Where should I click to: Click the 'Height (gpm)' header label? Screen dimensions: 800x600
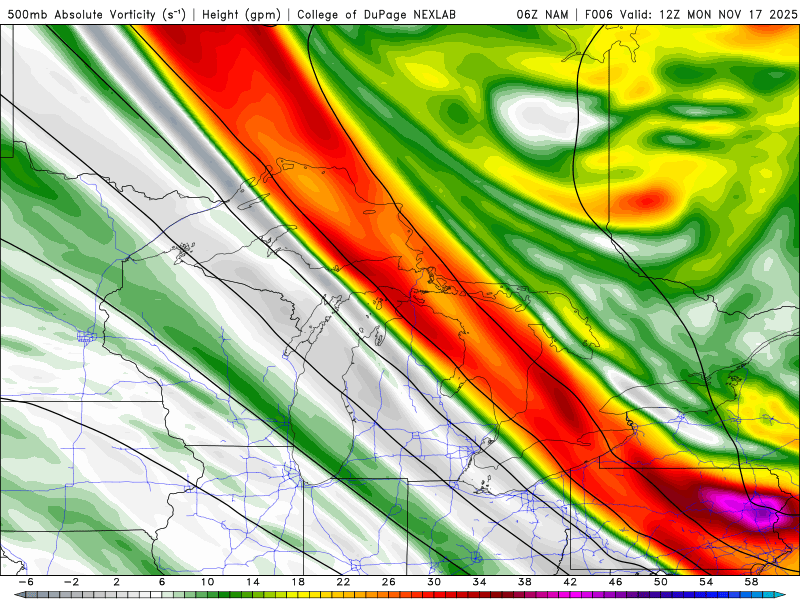click(241, 15)
